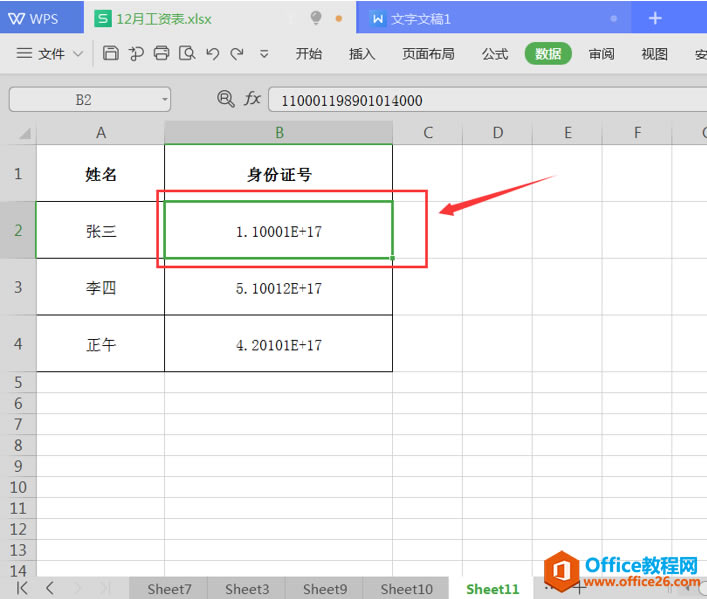Click the cell showing 1.10001E+17
Screen dimensions: 707x599
[279, 230]
